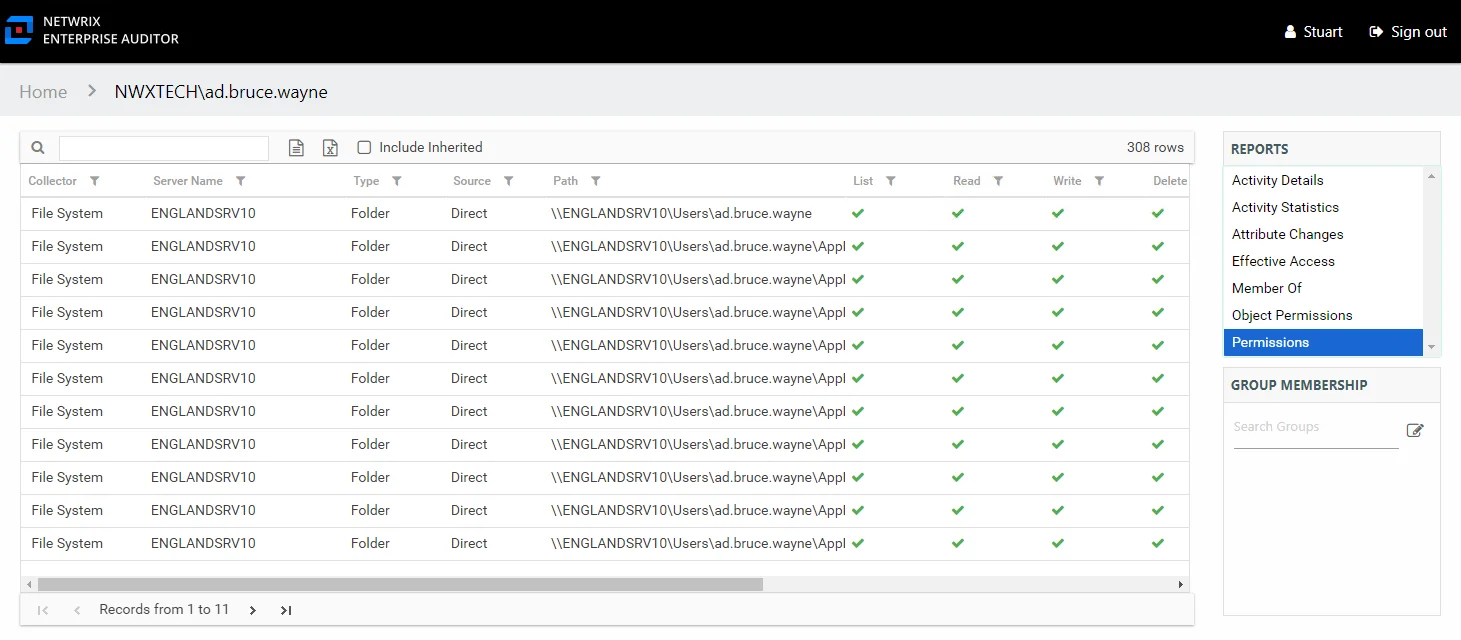This screenshot has height=640, width=1461.
Task: Click the edit group membership icon
Action: (x=1415, y=430)
